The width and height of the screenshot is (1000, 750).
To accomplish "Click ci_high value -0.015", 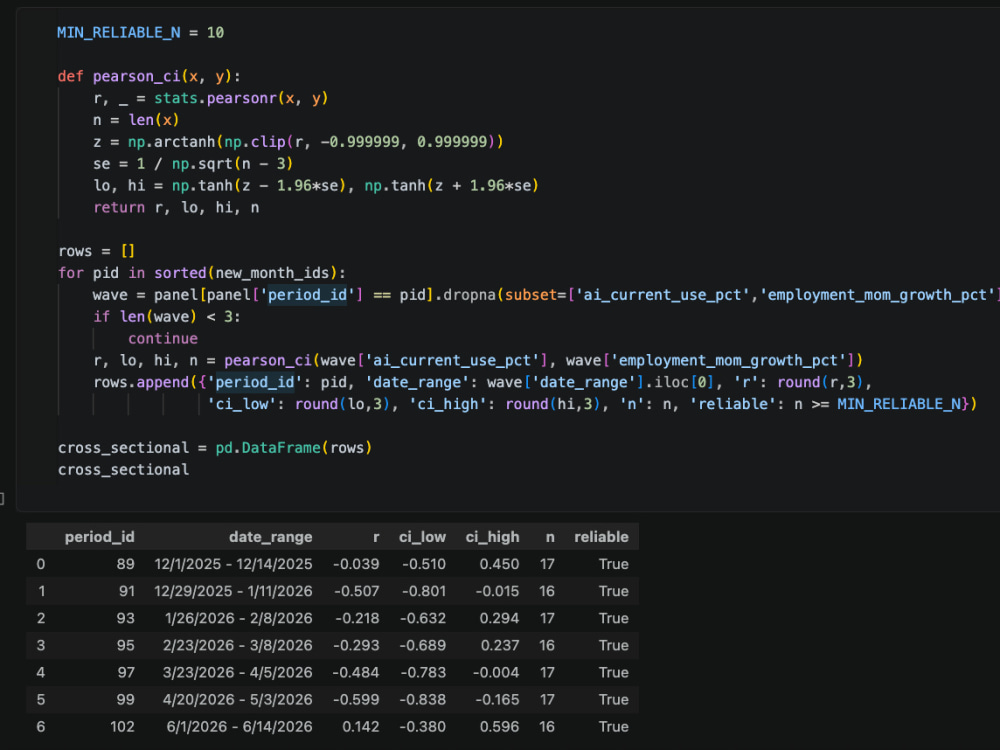I will point(497,591).
